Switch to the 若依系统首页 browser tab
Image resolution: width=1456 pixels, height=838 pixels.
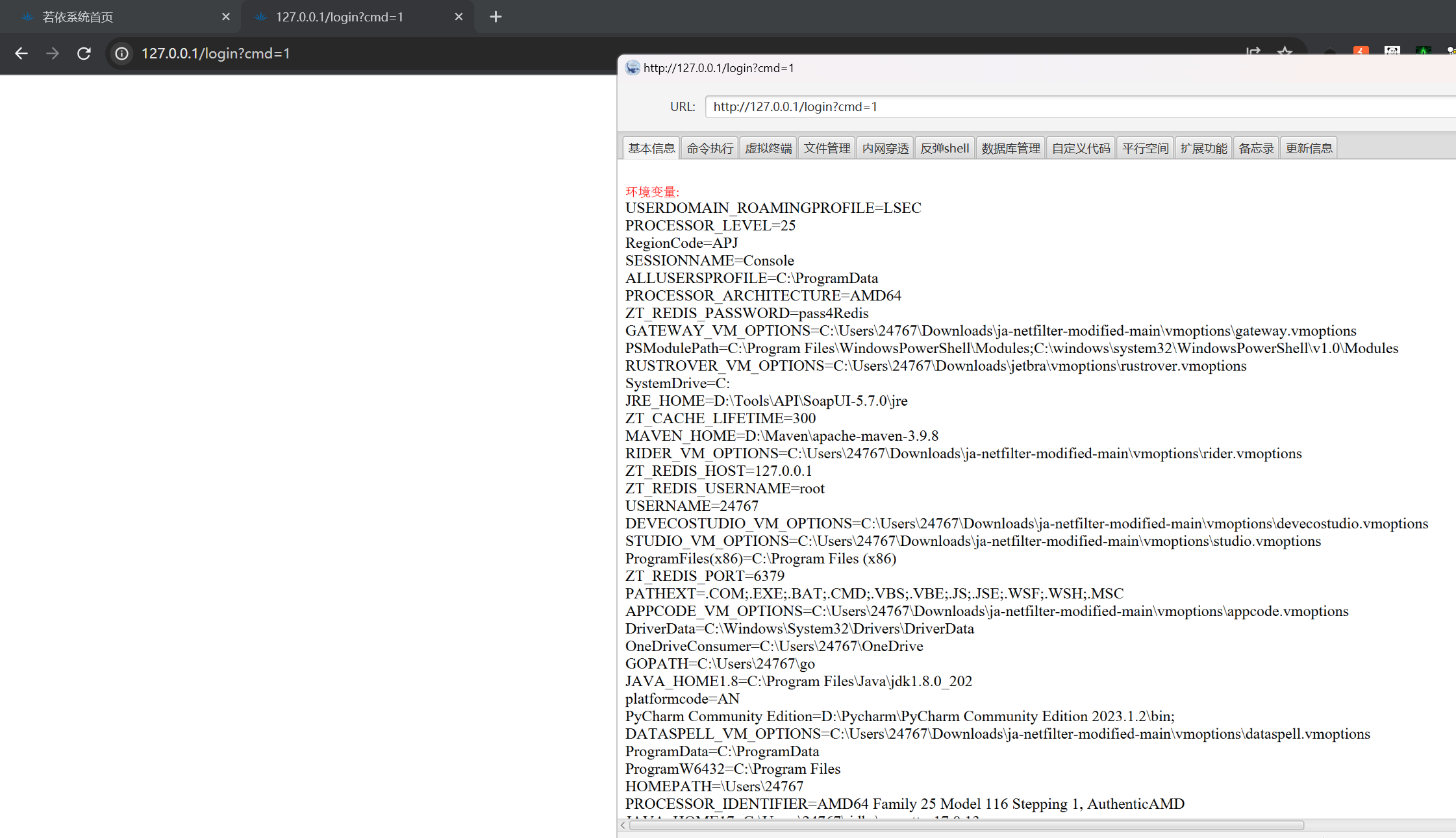(117, 17)
